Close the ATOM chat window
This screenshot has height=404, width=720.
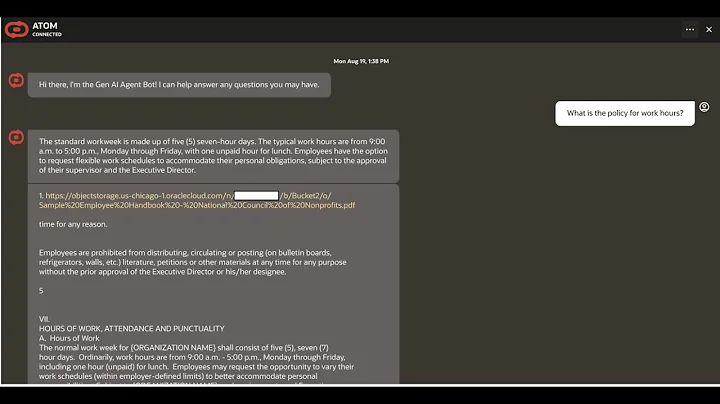tap(709, 29)
